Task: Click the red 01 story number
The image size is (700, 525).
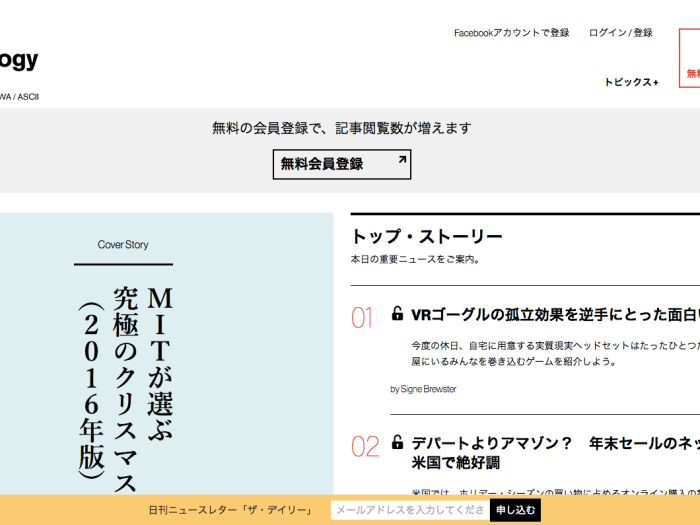Action: [362, 318]
